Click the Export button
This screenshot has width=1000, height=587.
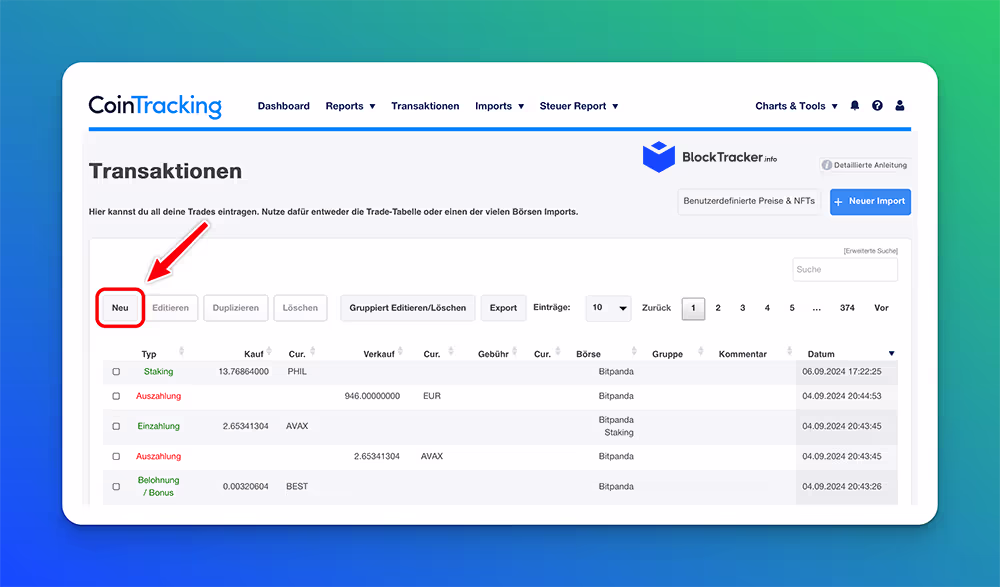[503, 308]
